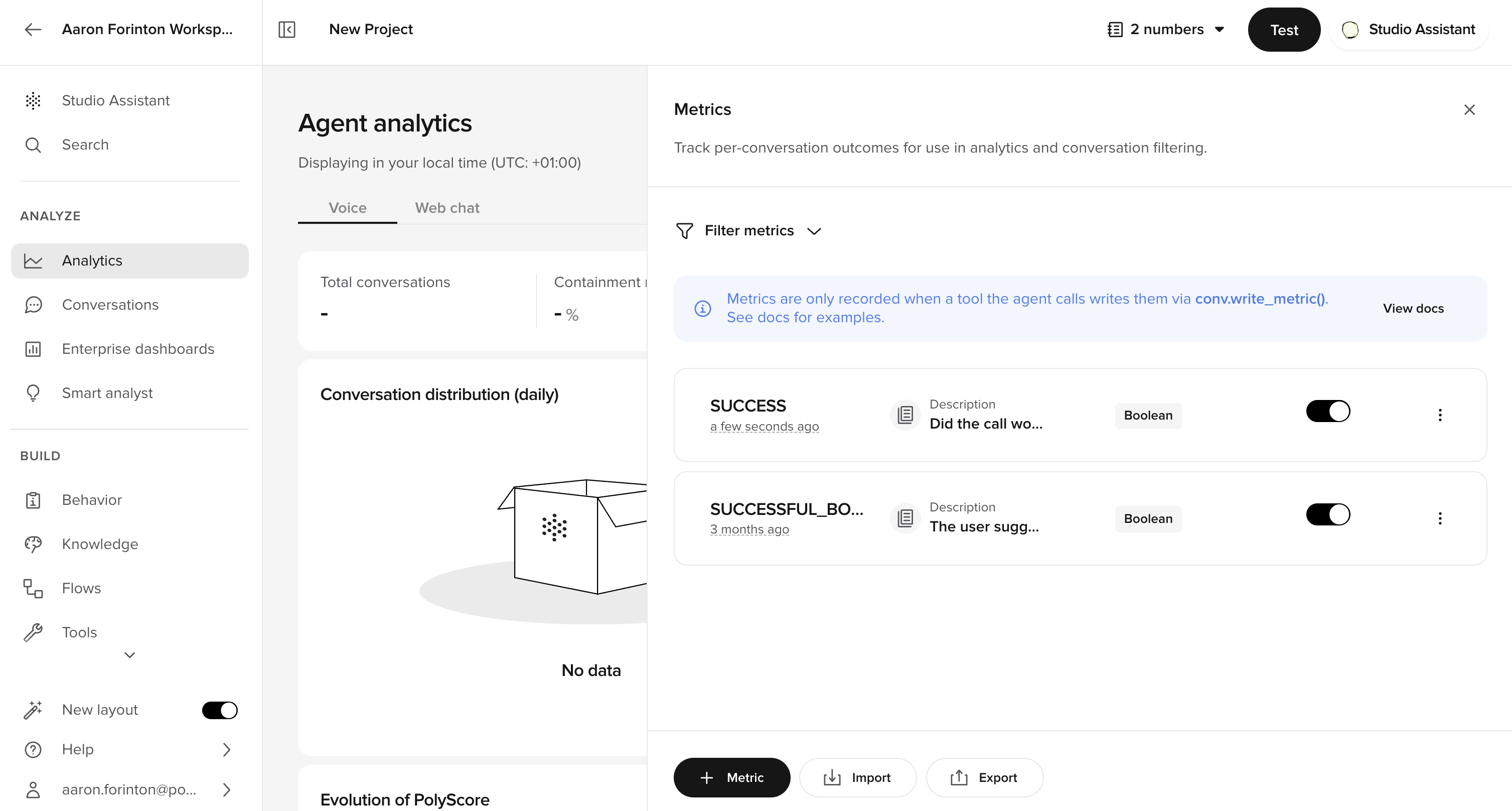Click the SUCCESSFUL_BO... description icon

coord(905,518)
